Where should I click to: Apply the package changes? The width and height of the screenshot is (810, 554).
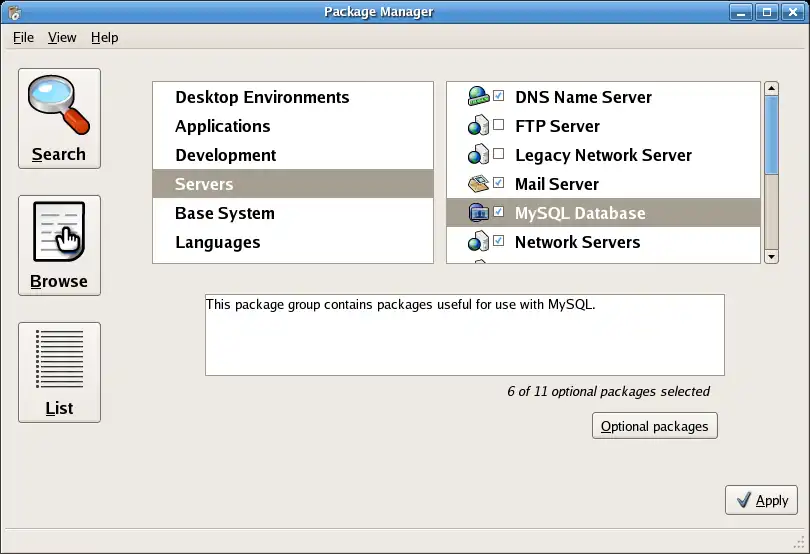coord(761,500)
